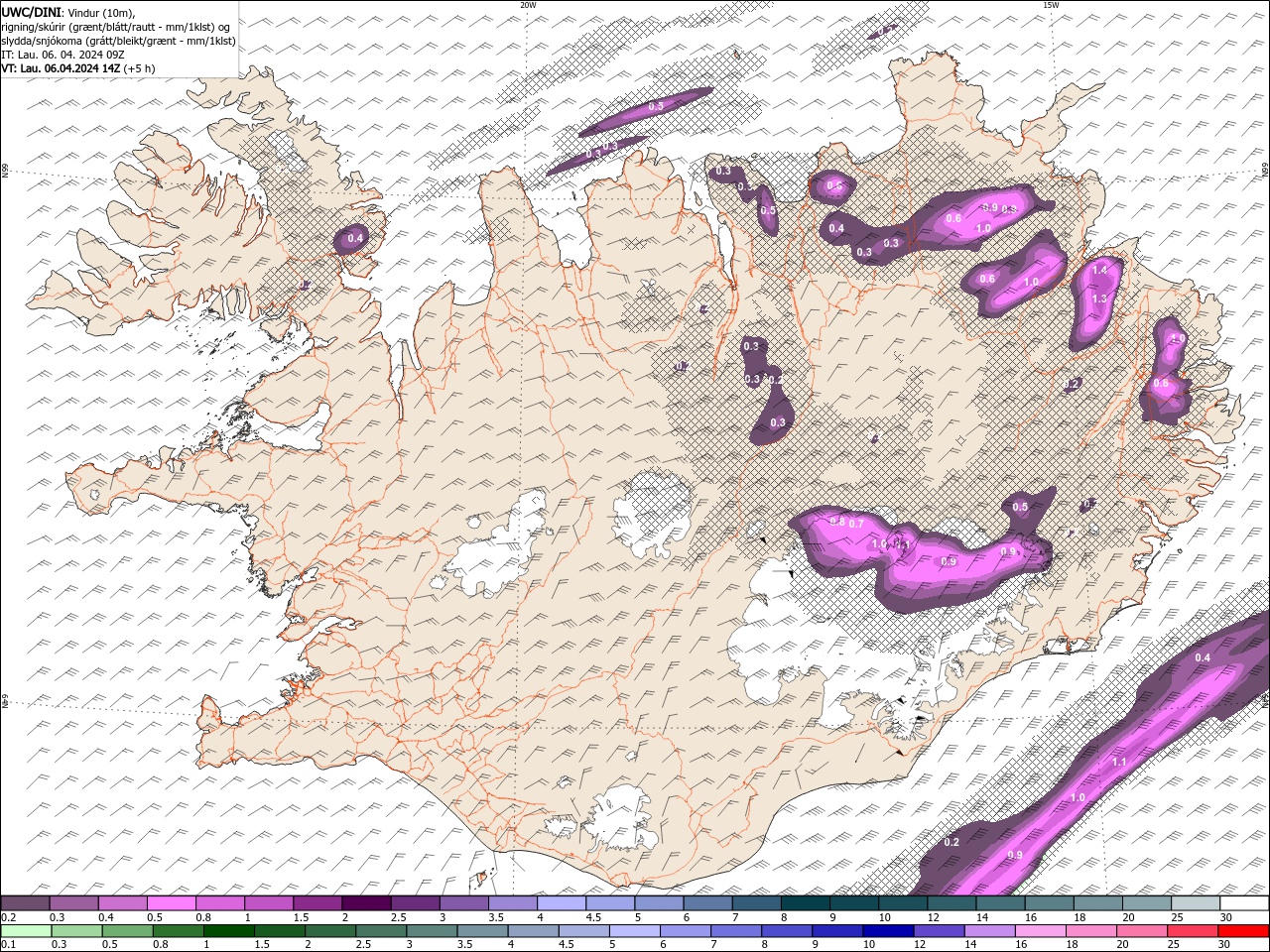The height and width of the screenshot is (952, 1270).
Task: Click the light pink swatch labeled 16
Action: (1039, 930)
